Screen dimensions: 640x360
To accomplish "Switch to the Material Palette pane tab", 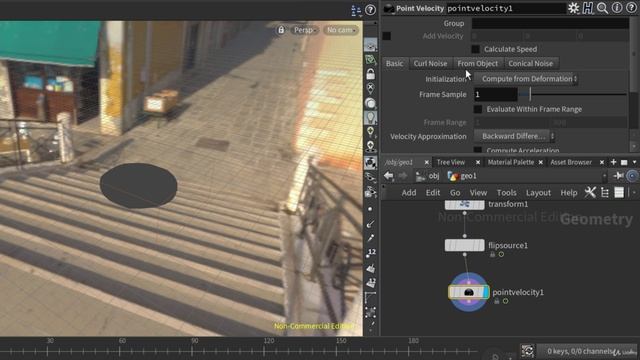I will pyautogui.click(x=511, y=162).
